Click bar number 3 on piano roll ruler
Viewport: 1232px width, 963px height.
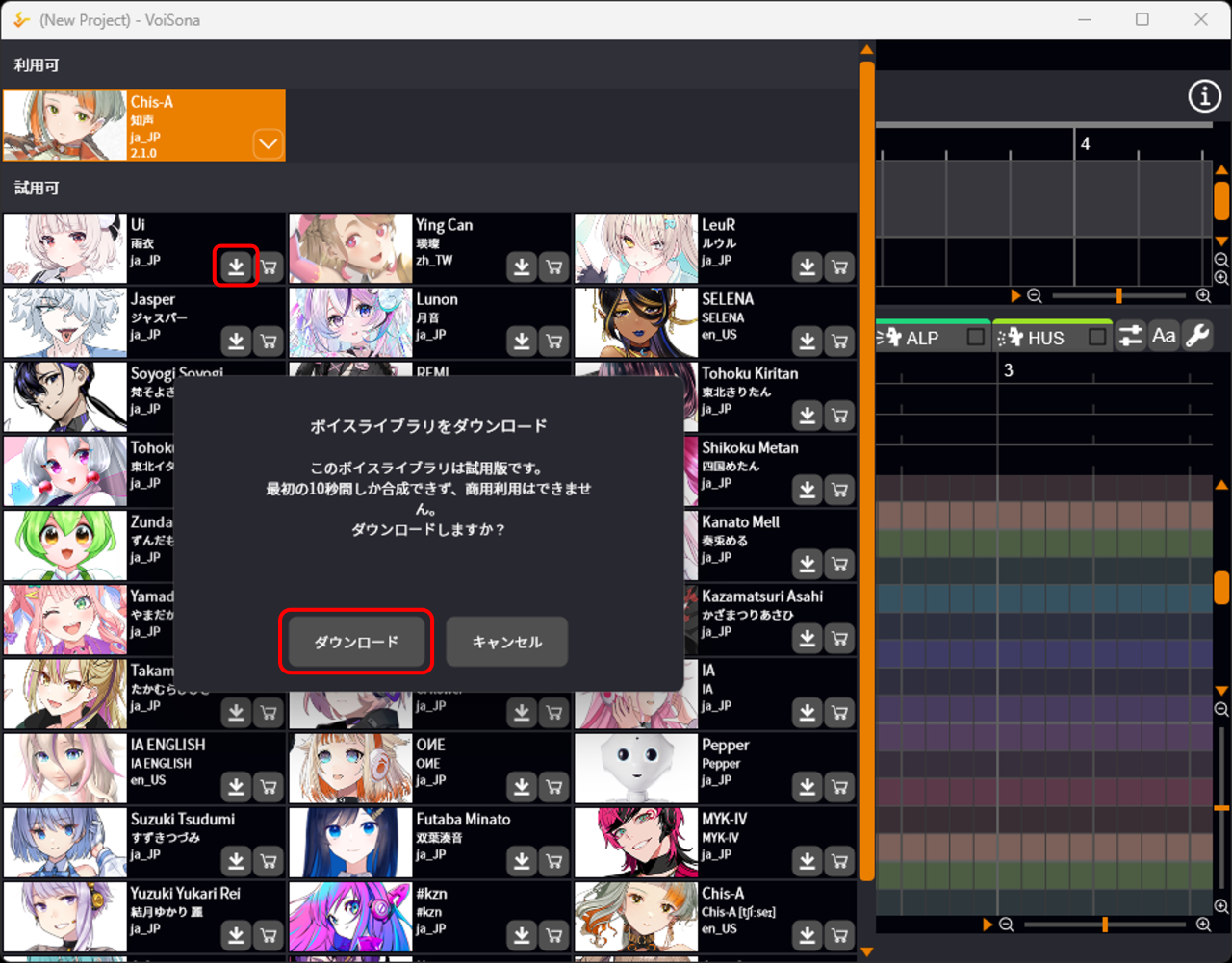point(1009,370)
